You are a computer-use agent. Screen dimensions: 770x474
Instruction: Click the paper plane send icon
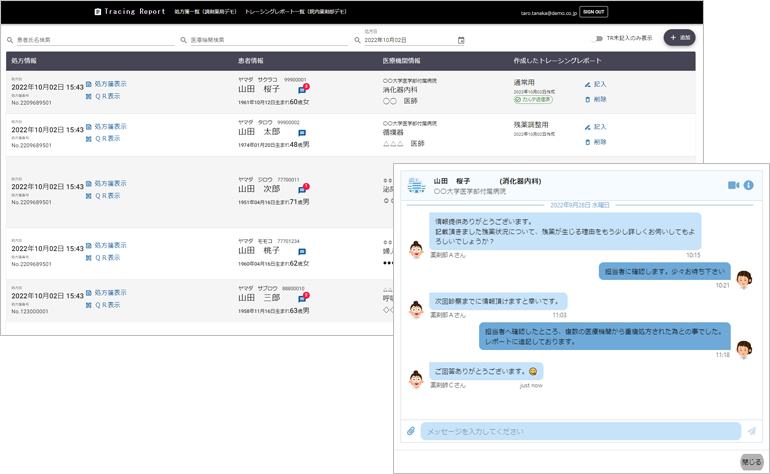pyautogui.click(x=751, y=431)
